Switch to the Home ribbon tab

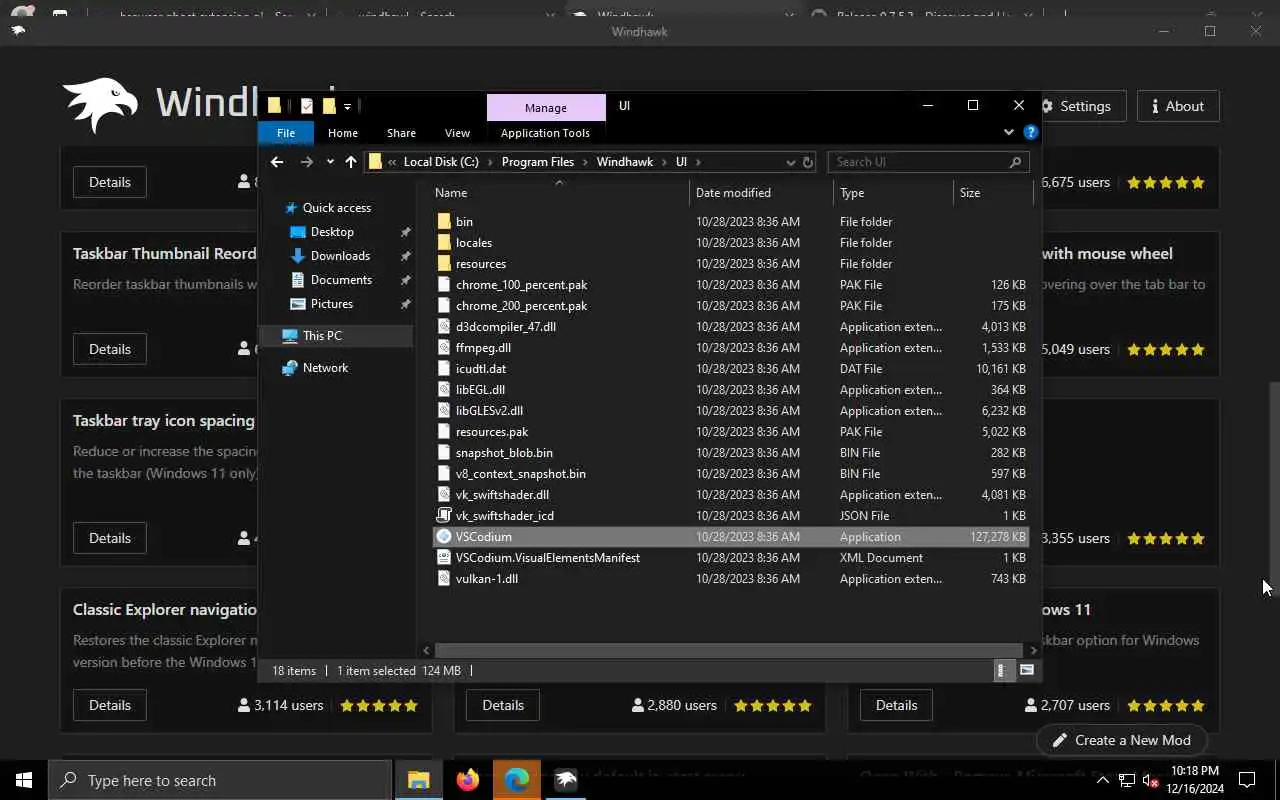[343, 133]
